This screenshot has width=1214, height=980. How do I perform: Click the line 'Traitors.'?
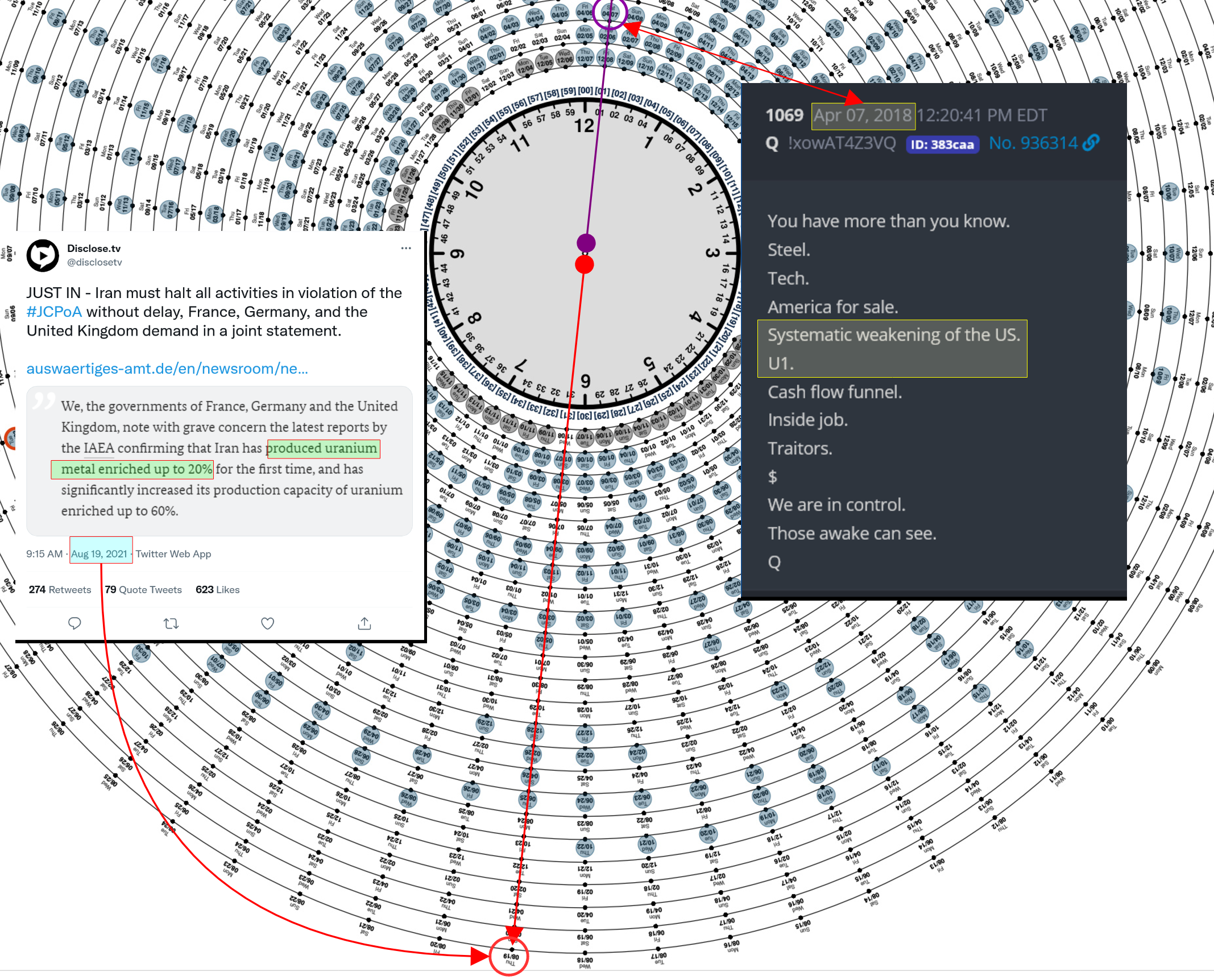pyautogui.click(x=800, y=448)
